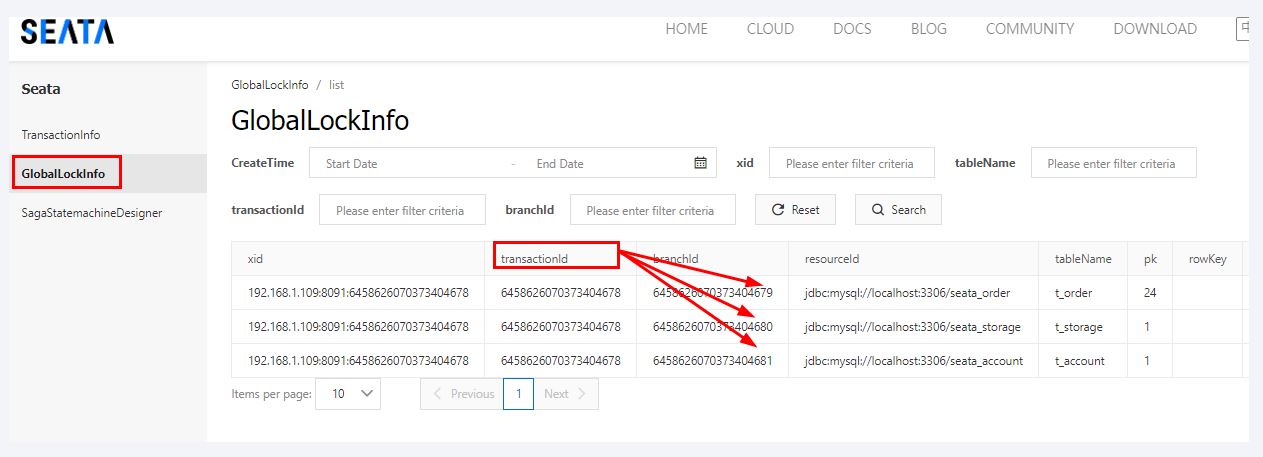Click the Start Date input

(x=410, y=163)
